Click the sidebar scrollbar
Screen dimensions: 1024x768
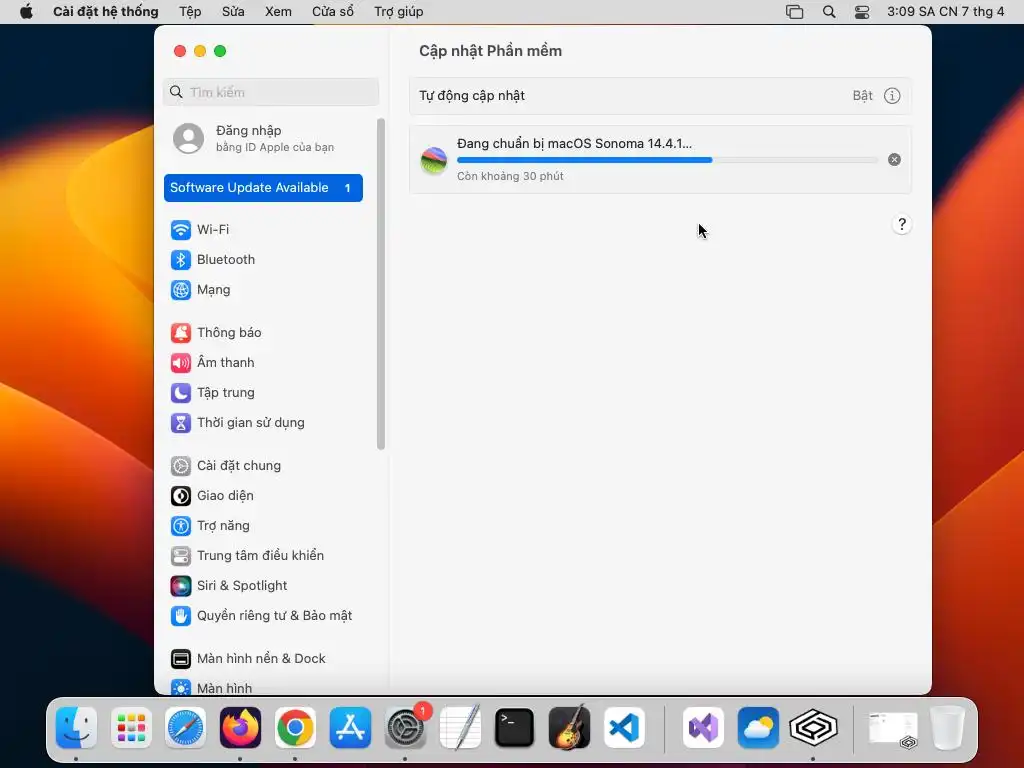click(381, 284)
